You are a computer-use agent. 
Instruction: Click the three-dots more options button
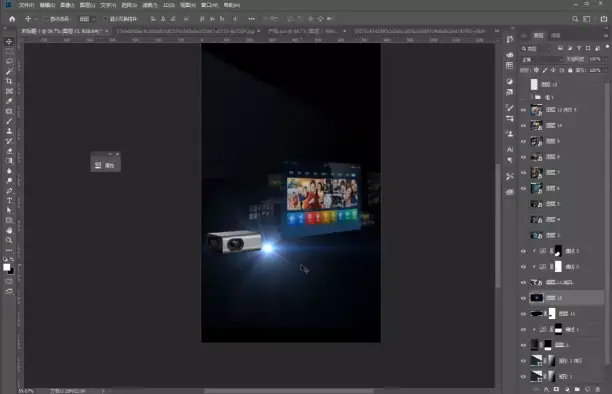point(251,19)
